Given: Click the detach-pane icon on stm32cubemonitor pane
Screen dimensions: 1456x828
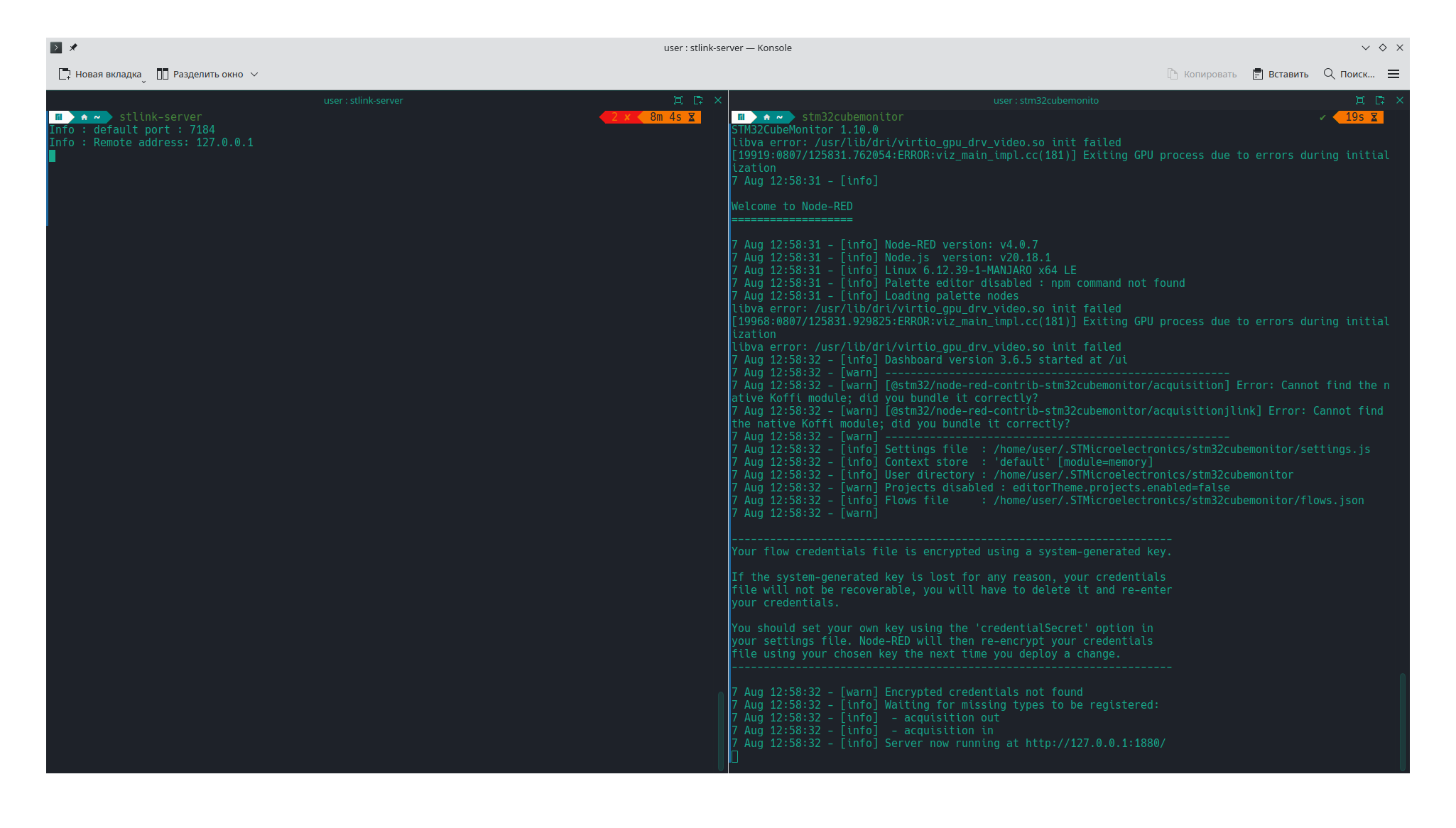Looking at the screenshot, I should pos(1379,100).
